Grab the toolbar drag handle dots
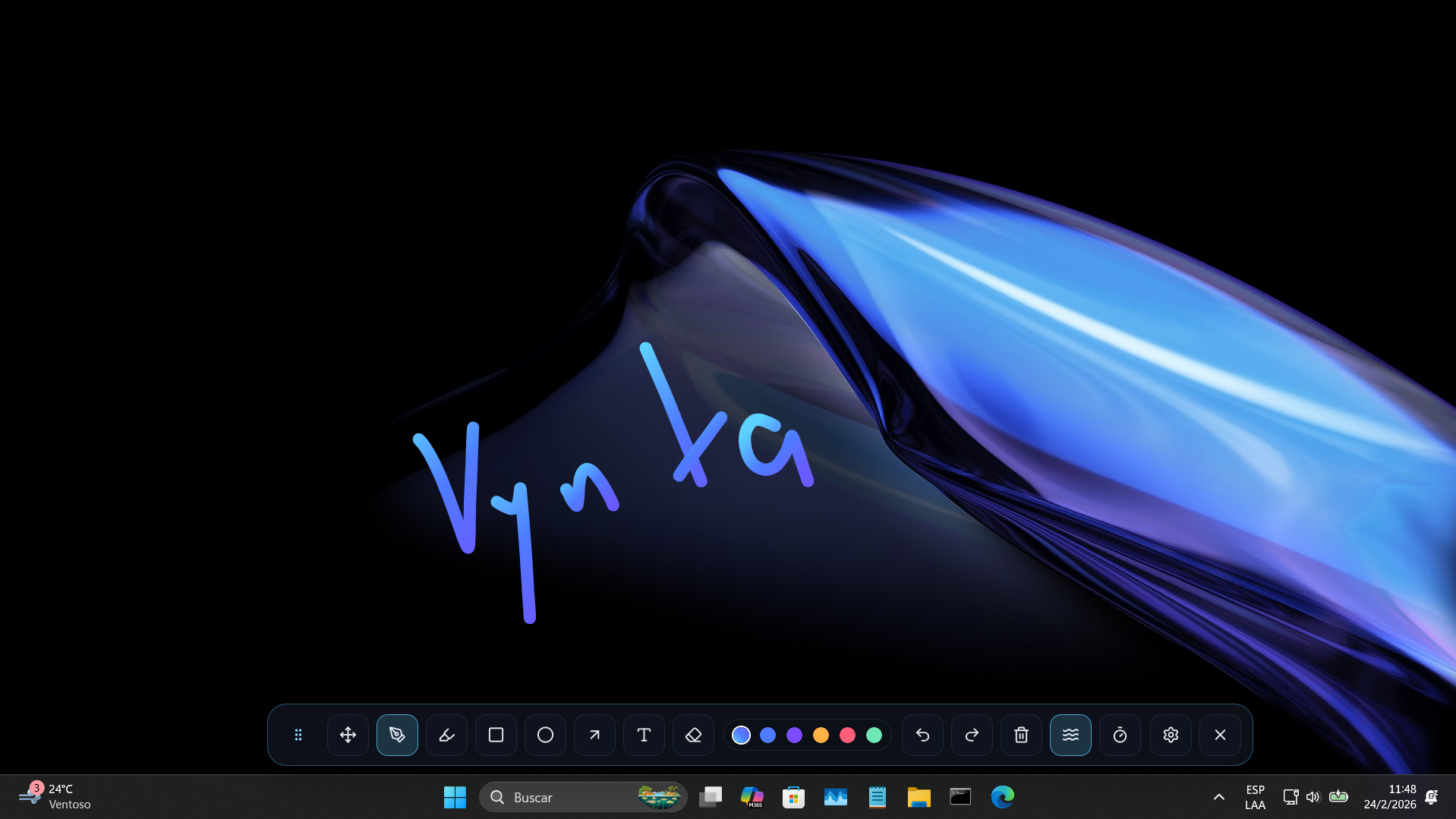The height and width of the screenshot is (819, 1456). pyautogui.click(x=298, y=735)
